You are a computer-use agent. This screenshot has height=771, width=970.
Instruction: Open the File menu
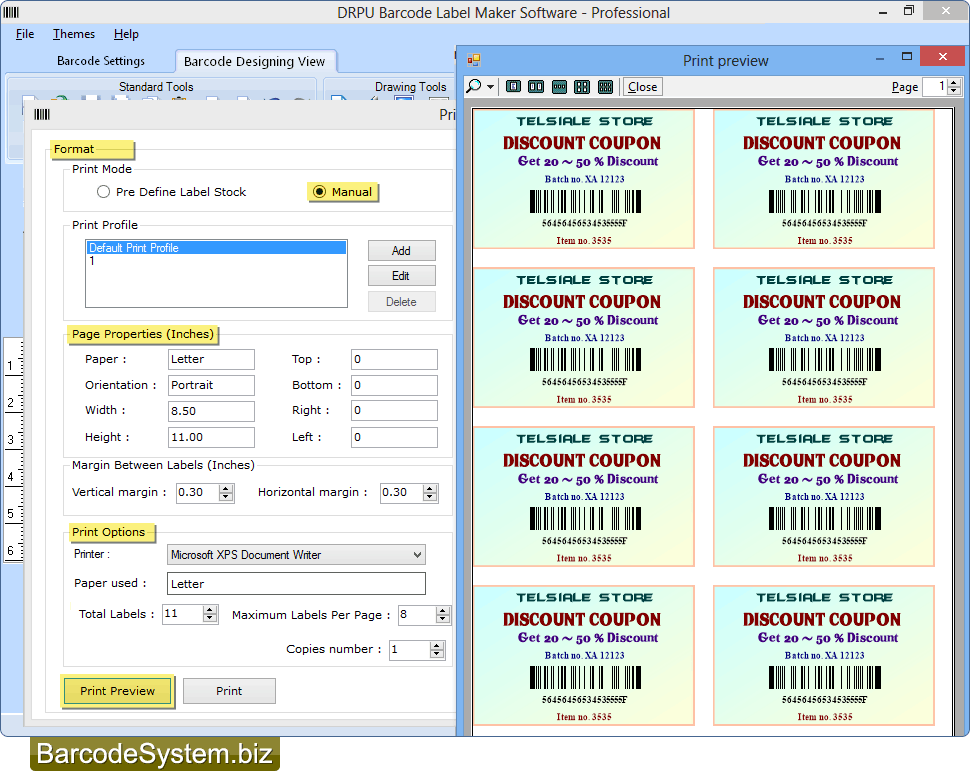point(25,34)
